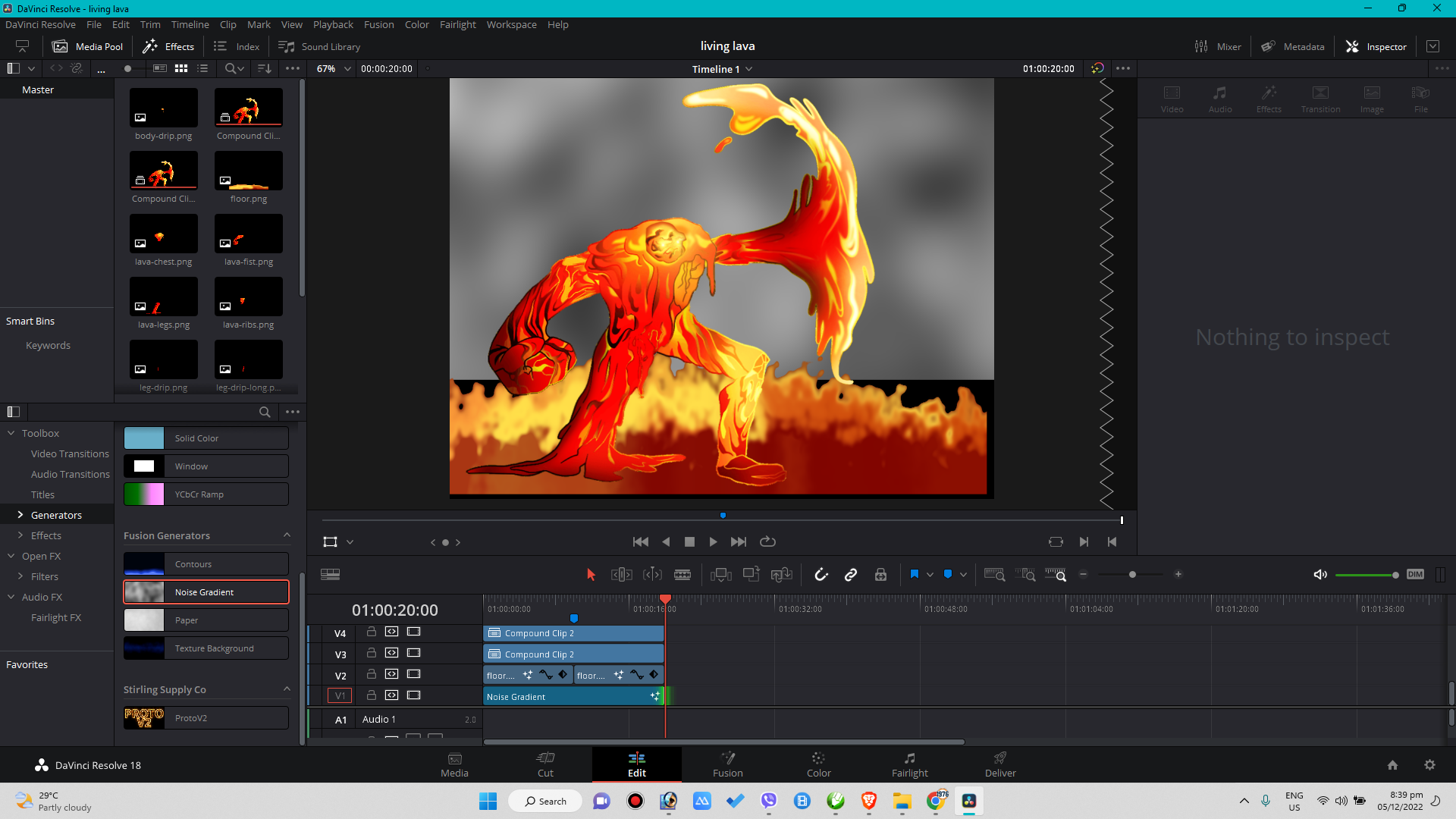1456x819 pixels.
Task: Adjust the timeline zoom slider
Action: point(1131,575)
